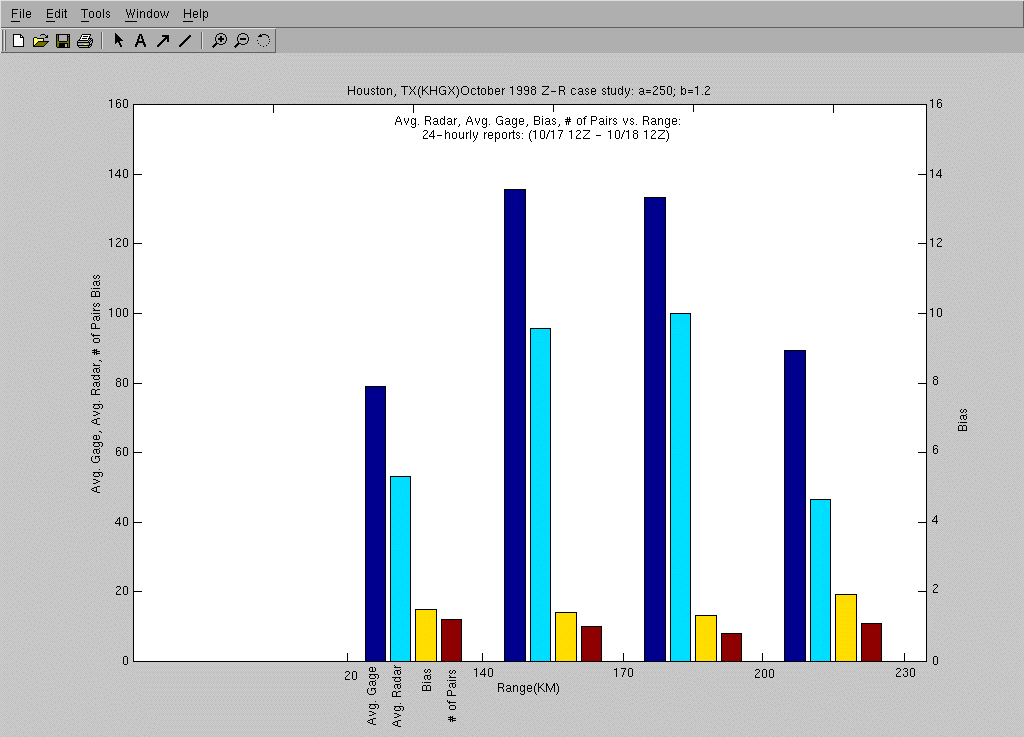Save the figure using floppy disk icon
1024x737 pixels.
click(x=63, y=41)
